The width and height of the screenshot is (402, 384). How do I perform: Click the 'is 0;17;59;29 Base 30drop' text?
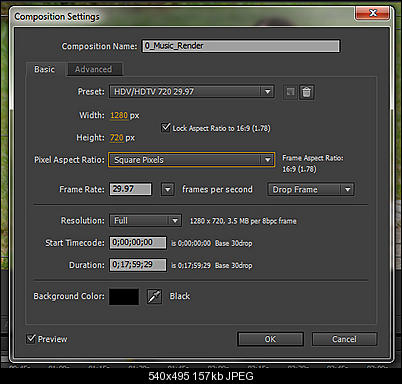pos(212,265)
